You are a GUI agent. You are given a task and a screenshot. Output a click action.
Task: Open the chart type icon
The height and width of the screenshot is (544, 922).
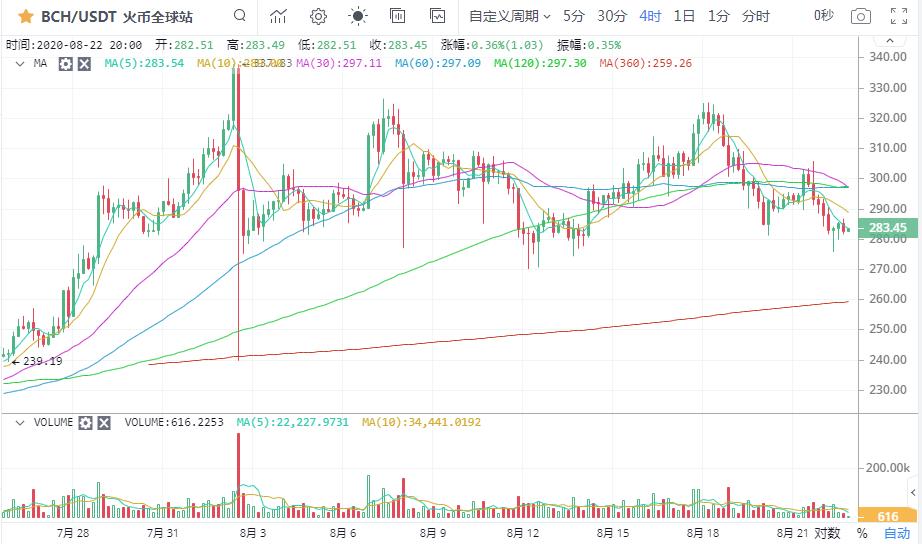[279, 16]
